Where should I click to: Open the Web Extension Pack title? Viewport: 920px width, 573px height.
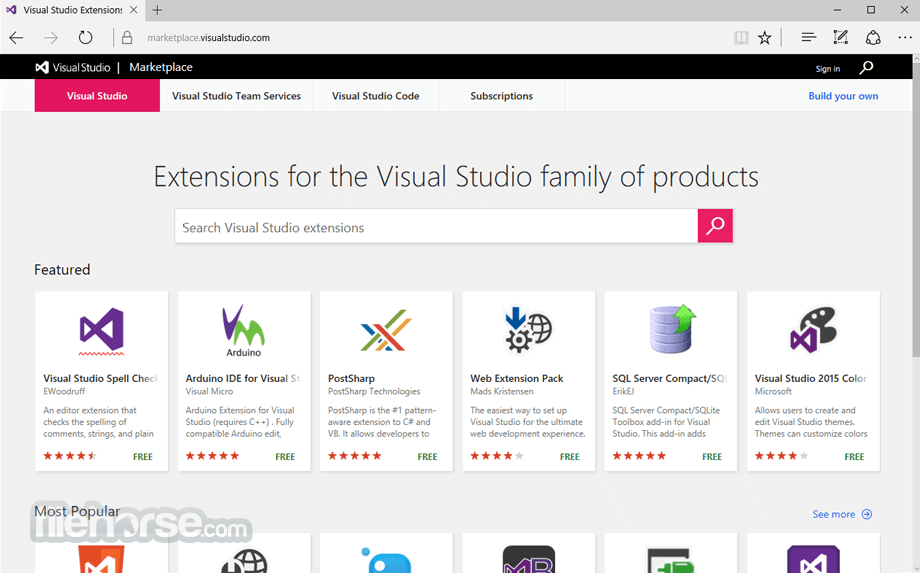pyautogui.click(x=516, y=378)
